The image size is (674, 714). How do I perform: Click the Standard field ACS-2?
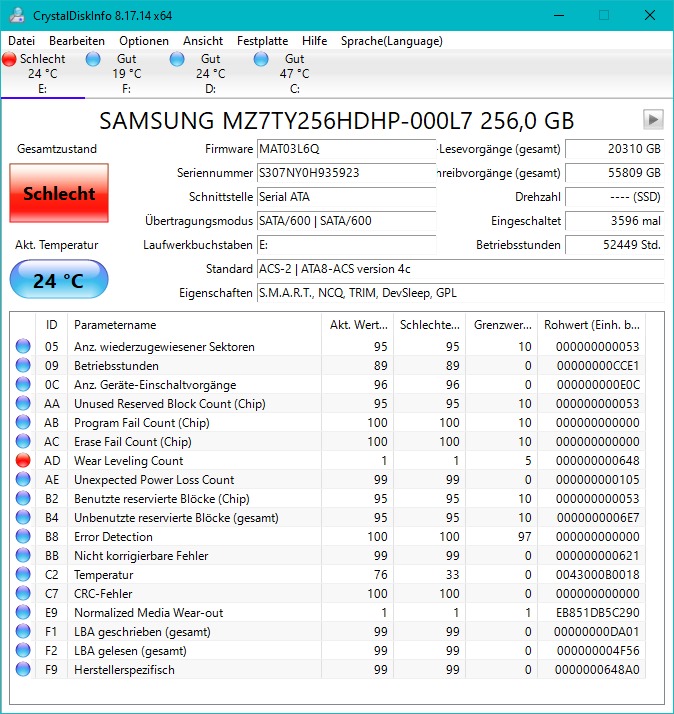pos(460,269)
